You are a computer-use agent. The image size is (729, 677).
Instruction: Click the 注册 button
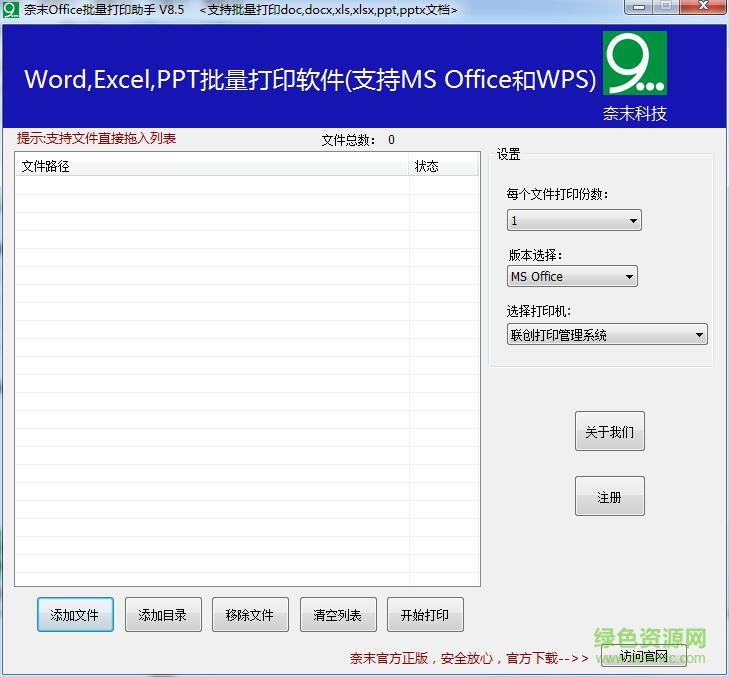(x=610, y=496)
